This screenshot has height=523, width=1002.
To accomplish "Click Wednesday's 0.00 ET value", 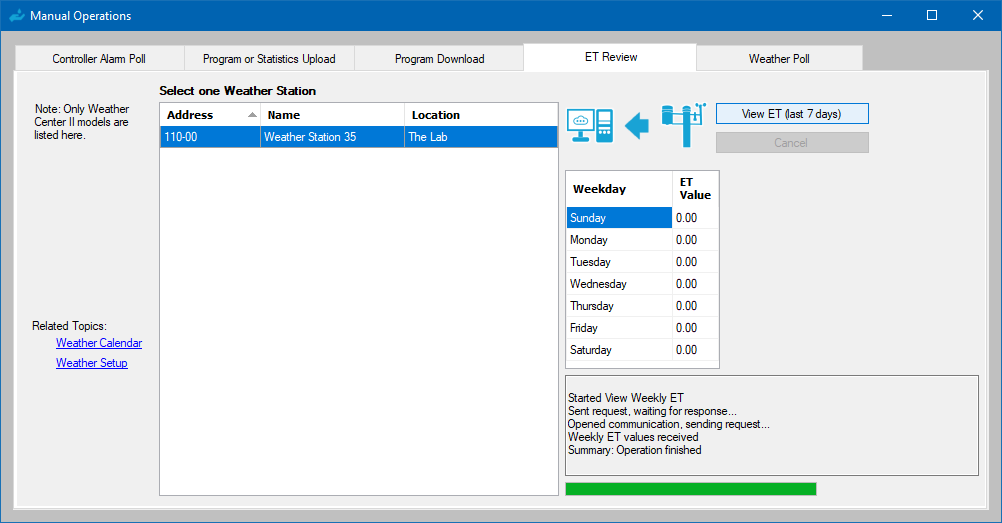I will pos(695,284).
